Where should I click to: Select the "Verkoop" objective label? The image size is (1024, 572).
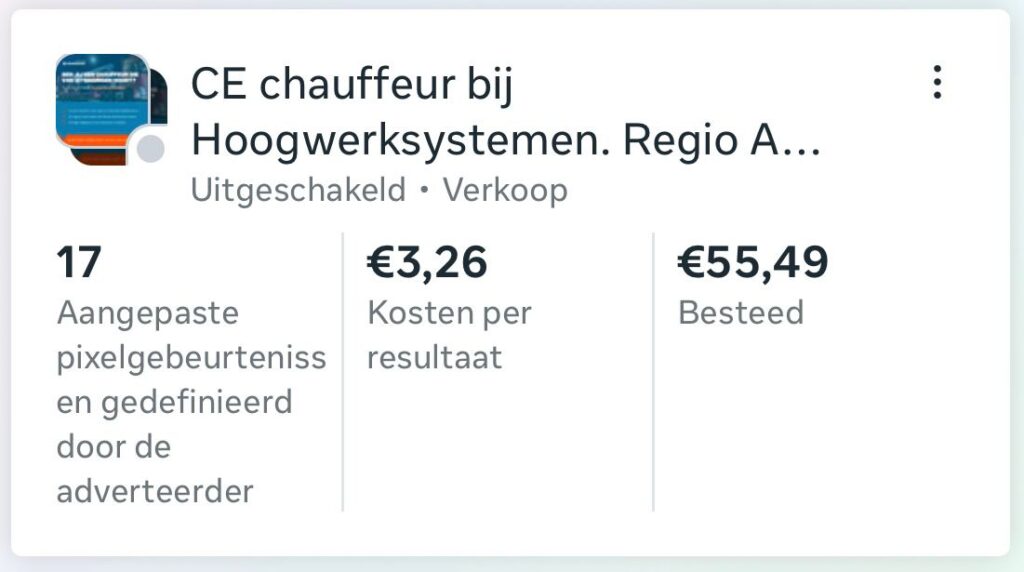(505, 190)
